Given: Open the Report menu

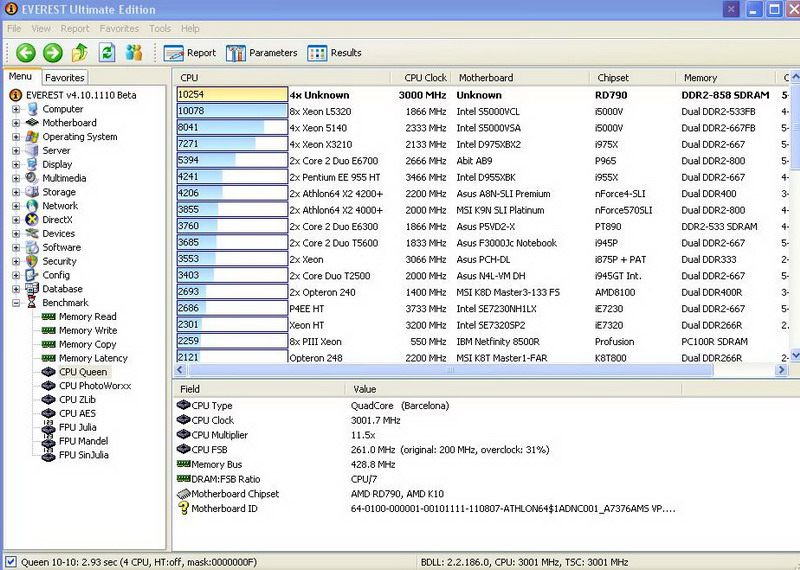Looking at the screenshot, I should (74, 29).
